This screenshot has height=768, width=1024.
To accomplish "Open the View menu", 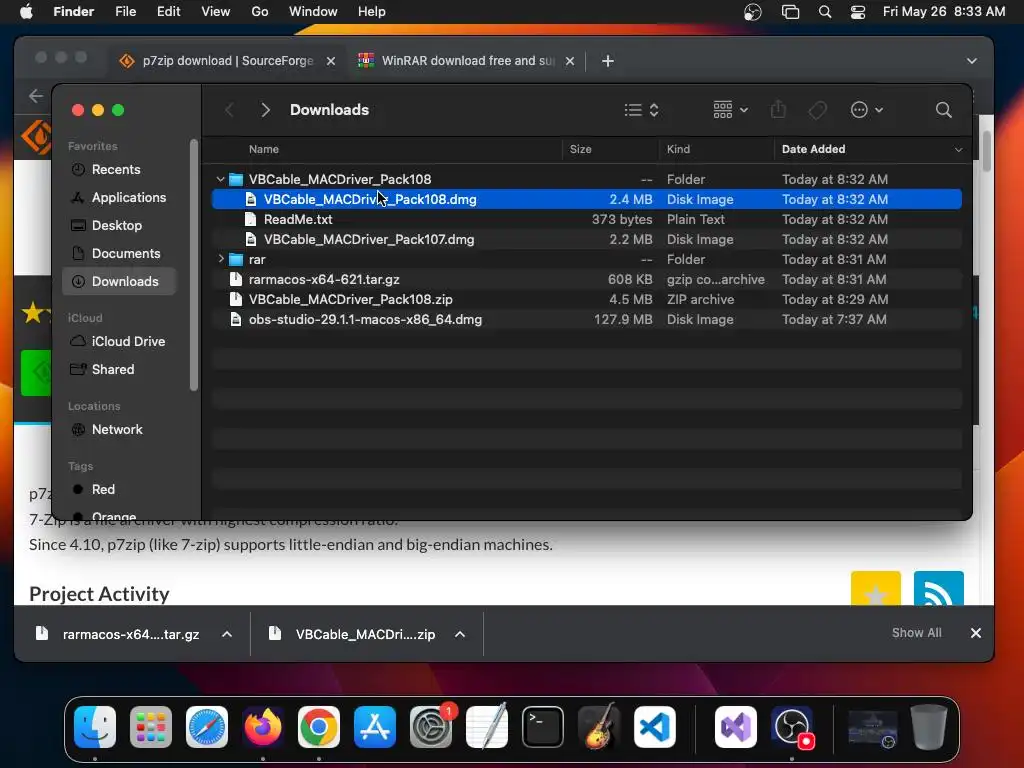I will click(x=216, y=12).
